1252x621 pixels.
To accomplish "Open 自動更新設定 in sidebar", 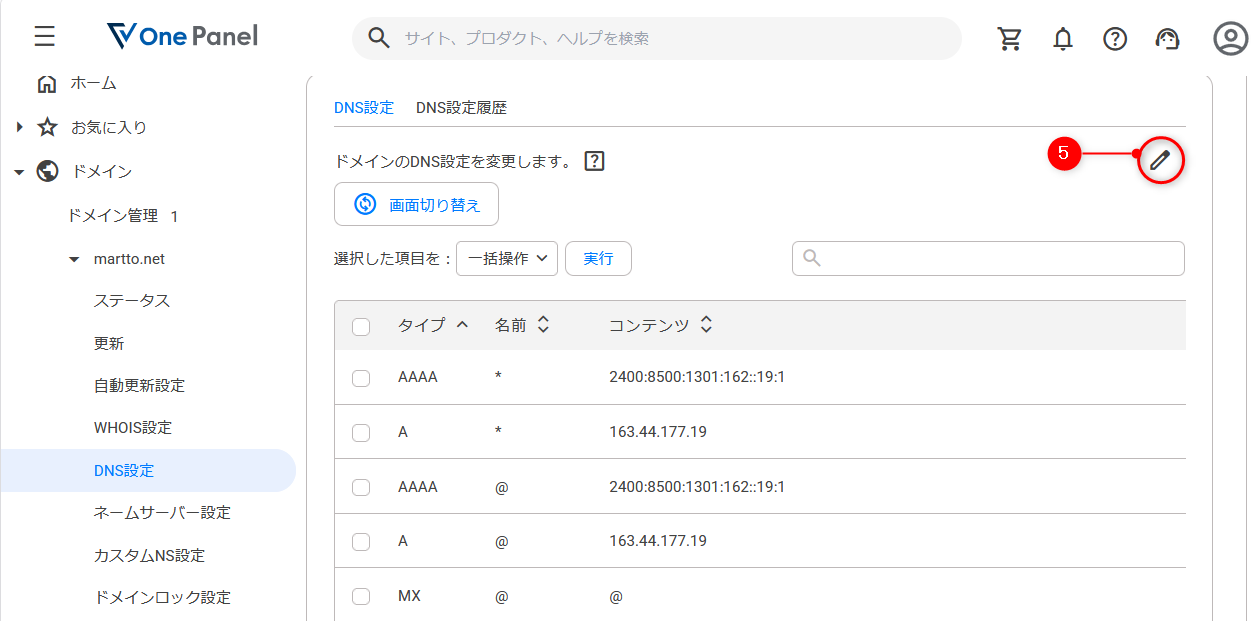I will tap(139, 385).
